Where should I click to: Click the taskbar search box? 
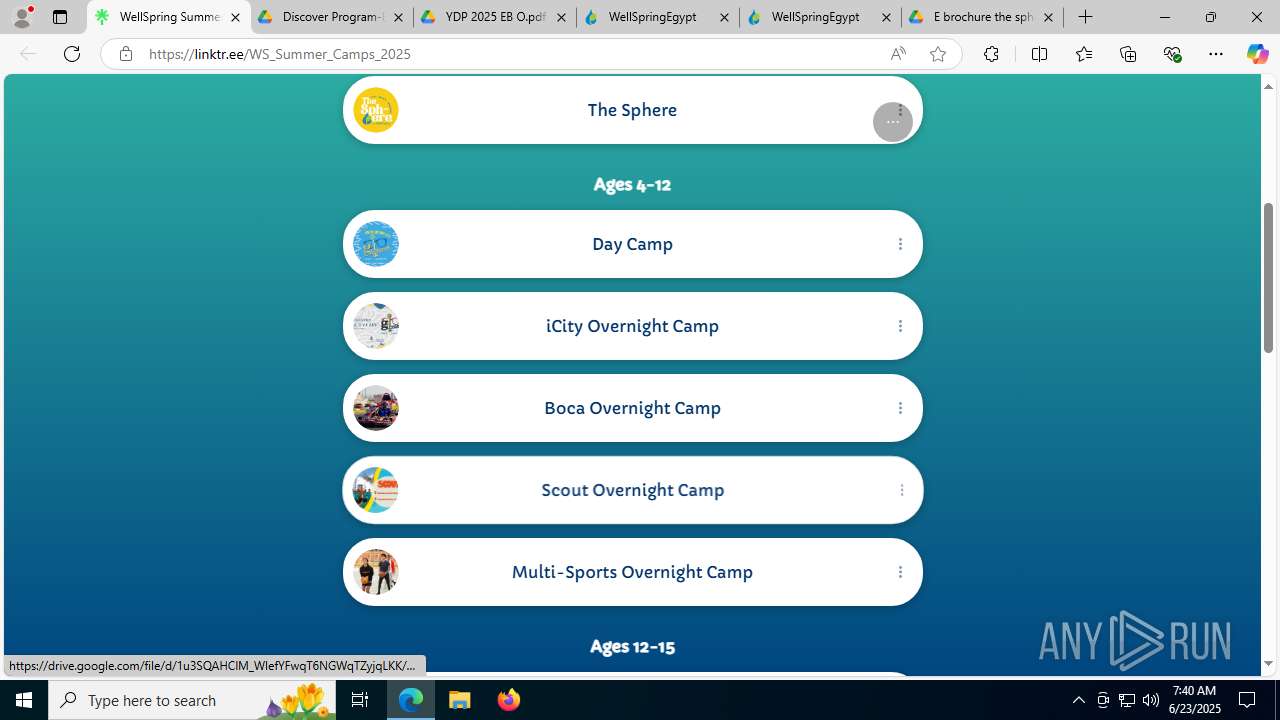pos(192,700)
